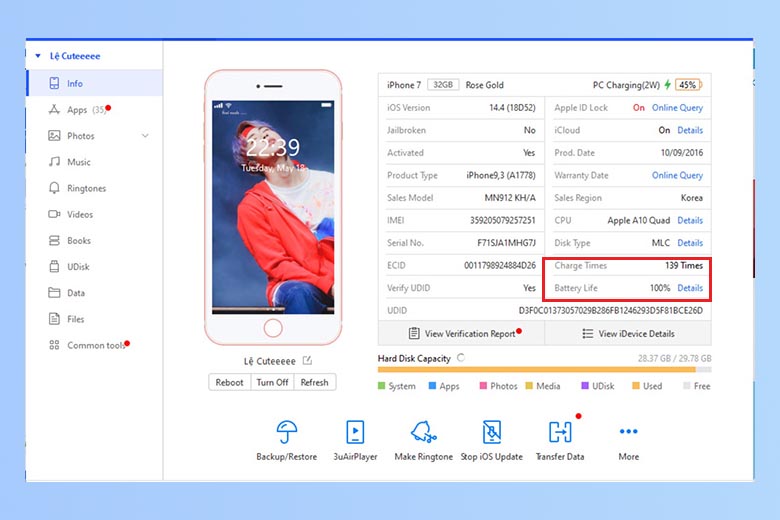Open Common tools in sidebar
The height and width of the screenshot is (520, 780).
point(96,345)
